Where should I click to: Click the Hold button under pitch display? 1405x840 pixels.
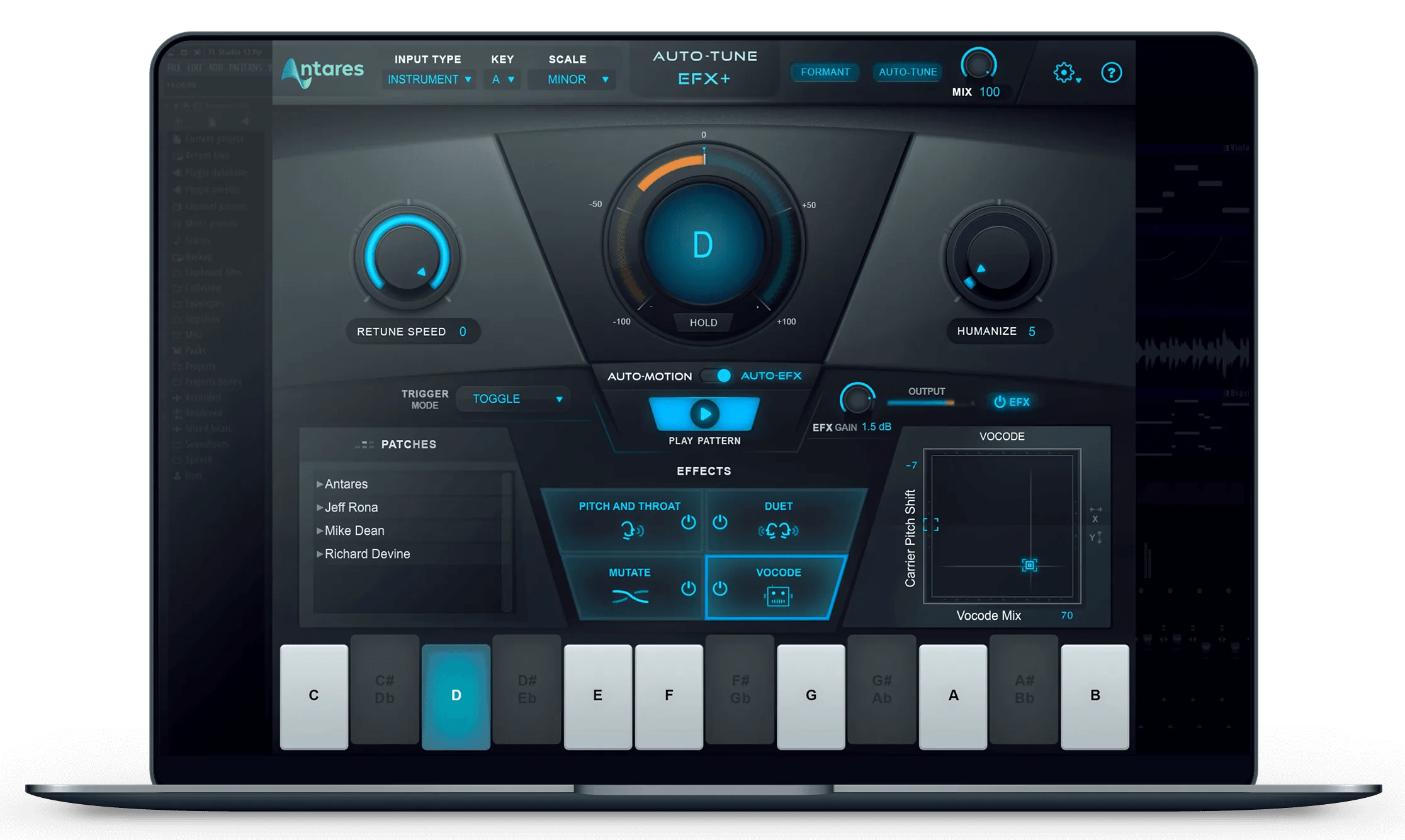pyautogui.click(x=703, y=322)
